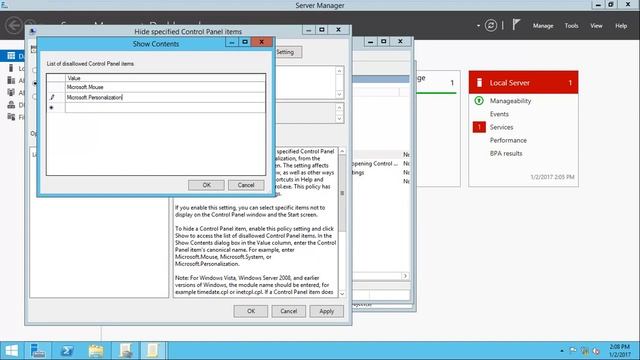This screenshot has height=360, width=640.
Task: Click Cancel in Show Contents dialog
Action: point(246,185)
